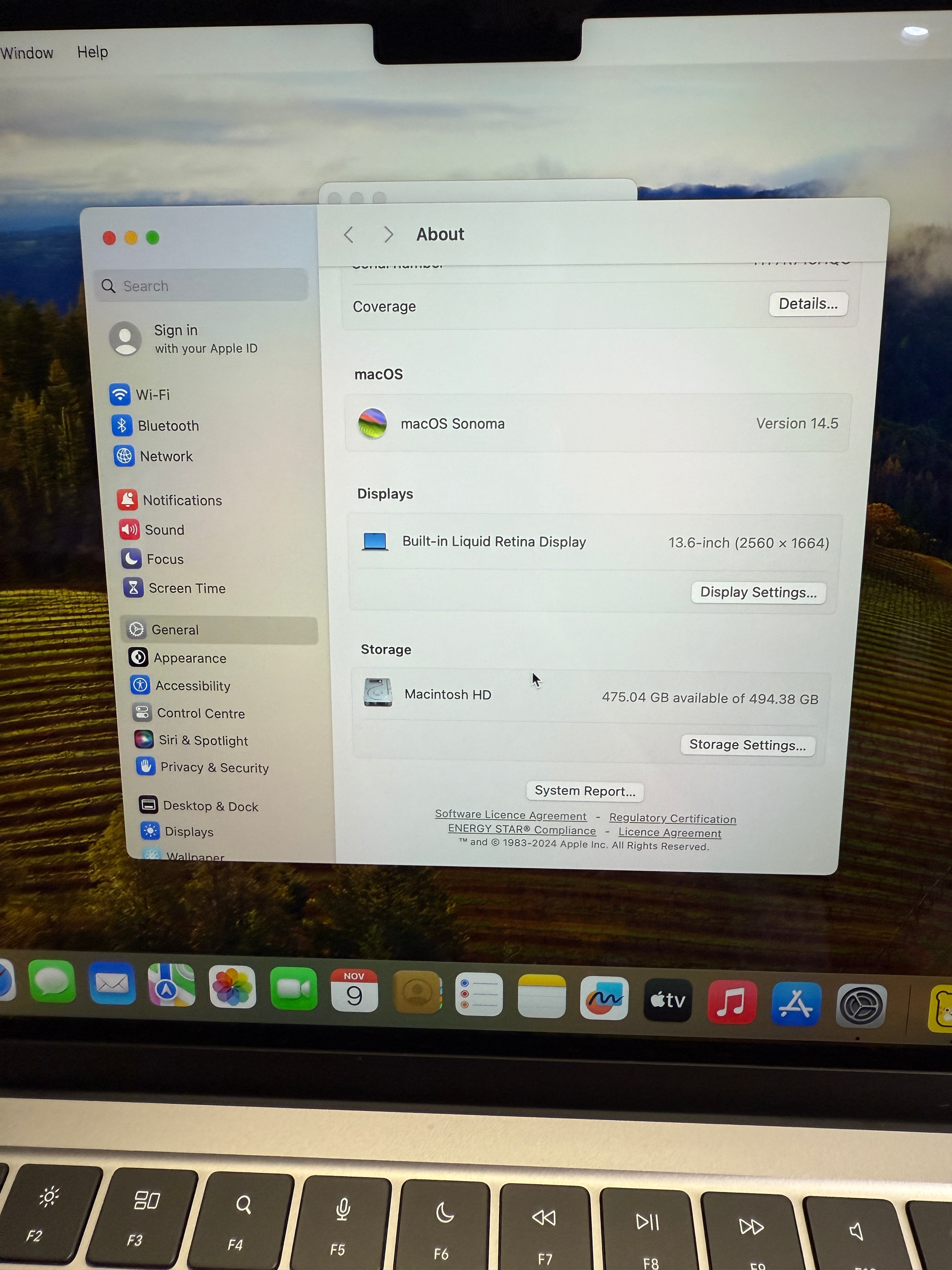Open Contacts from the Dock
This screenshot has width=952, height=1270.
pos(418,992)
